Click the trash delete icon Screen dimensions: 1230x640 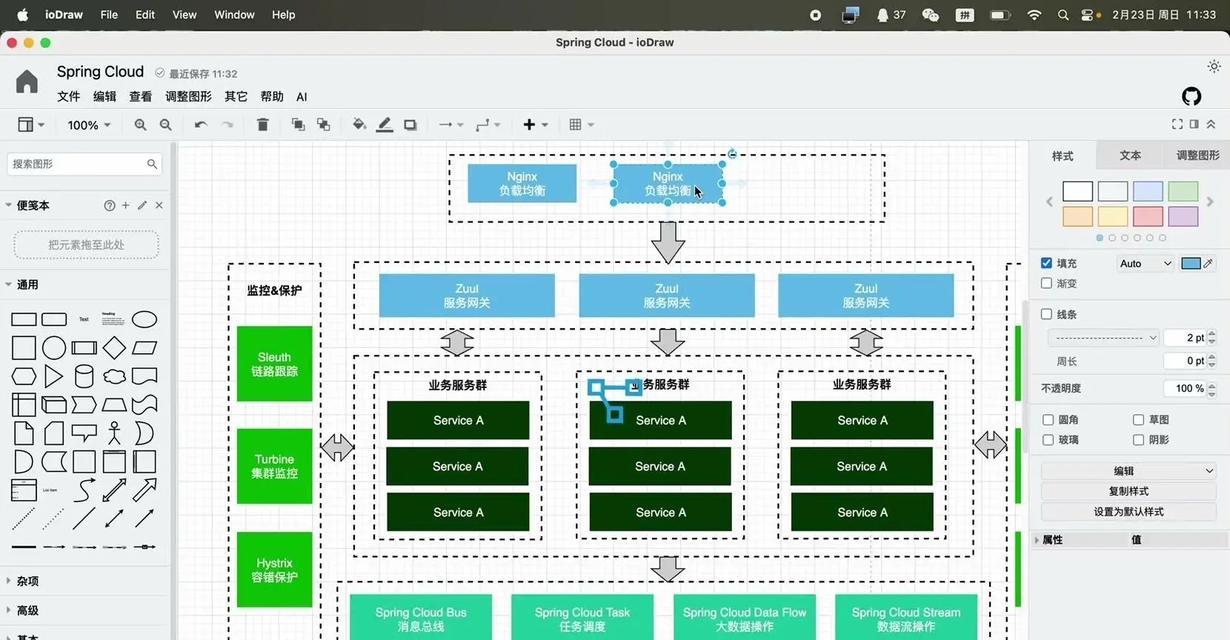point(263,125)
